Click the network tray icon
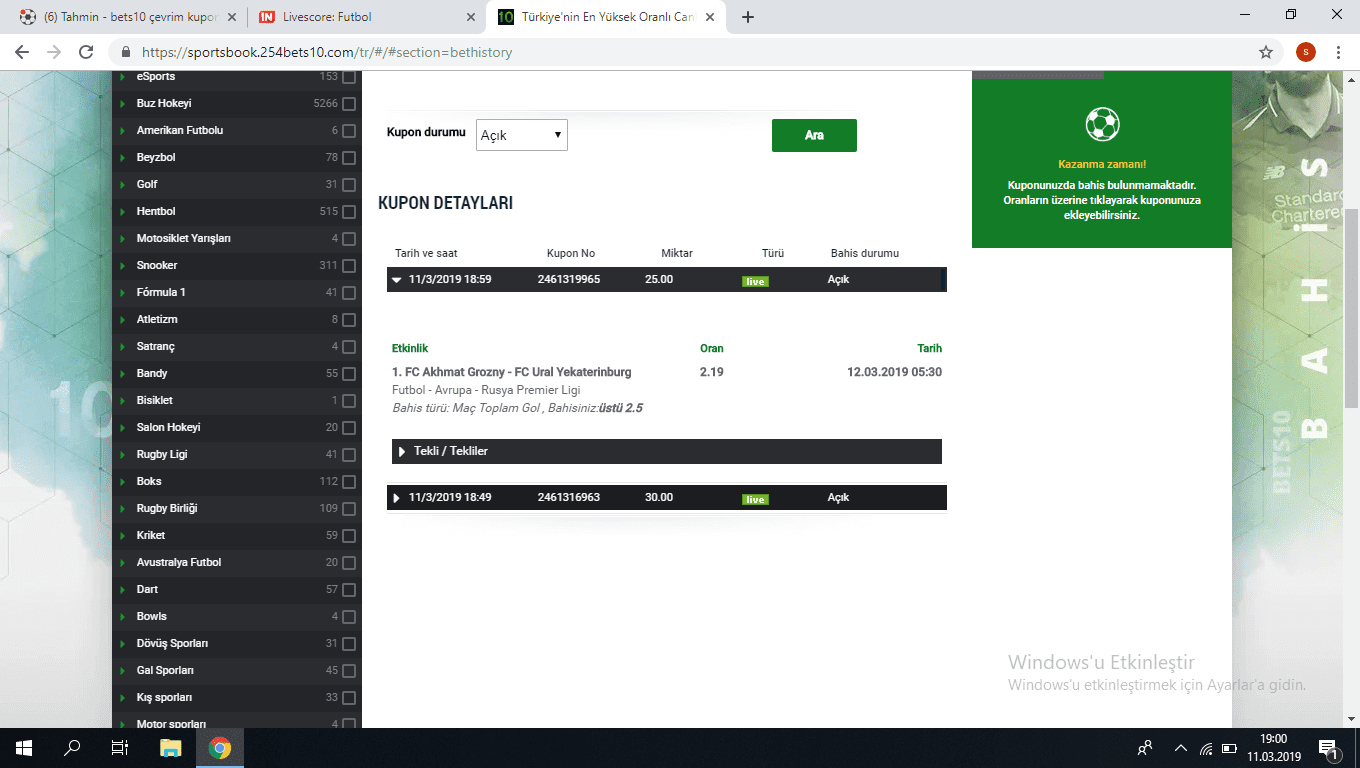Image resolution: width=1360 pixels, height=768 pixels. pyautogui.click(x=1206, y=748)
